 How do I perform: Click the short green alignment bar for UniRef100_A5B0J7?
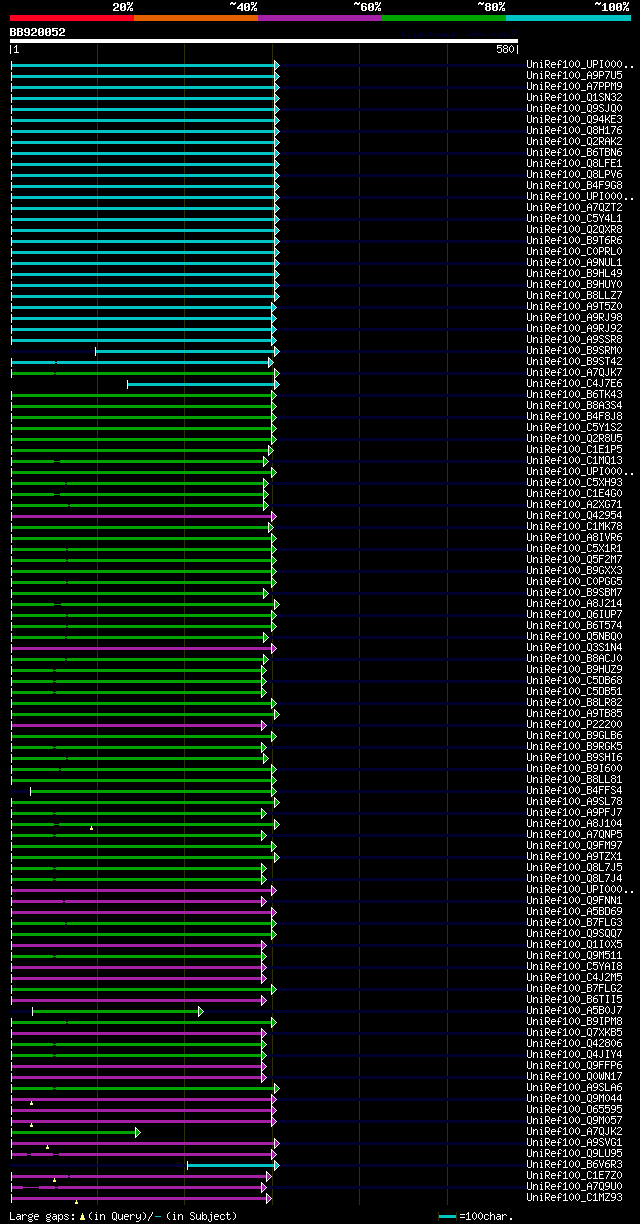coord(118,1011)
